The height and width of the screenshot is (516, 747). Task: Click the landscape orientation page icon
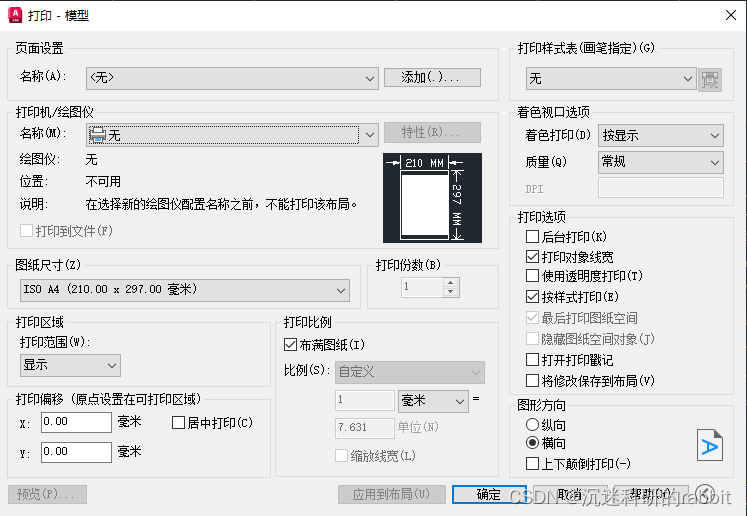[709, 445]
